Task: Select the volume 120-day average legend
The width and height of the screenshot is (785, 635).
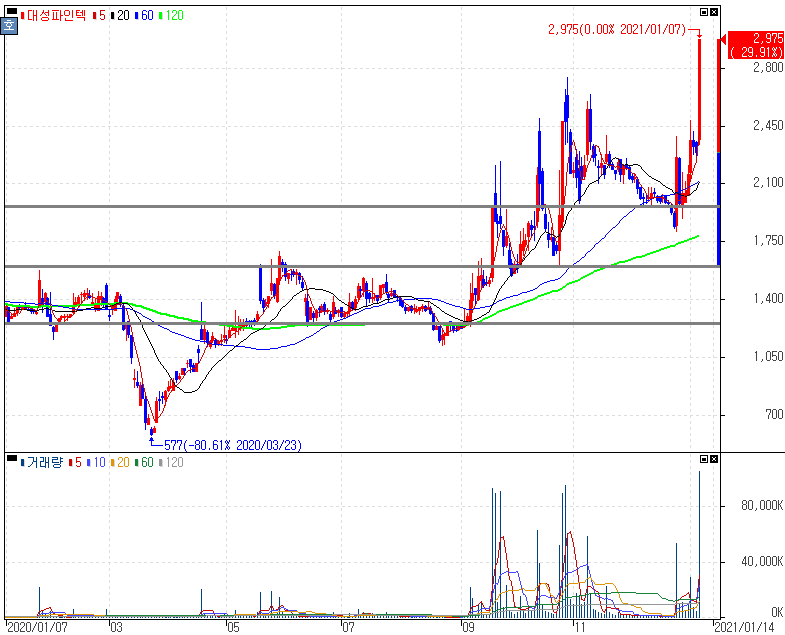Action: click(171, 462)
